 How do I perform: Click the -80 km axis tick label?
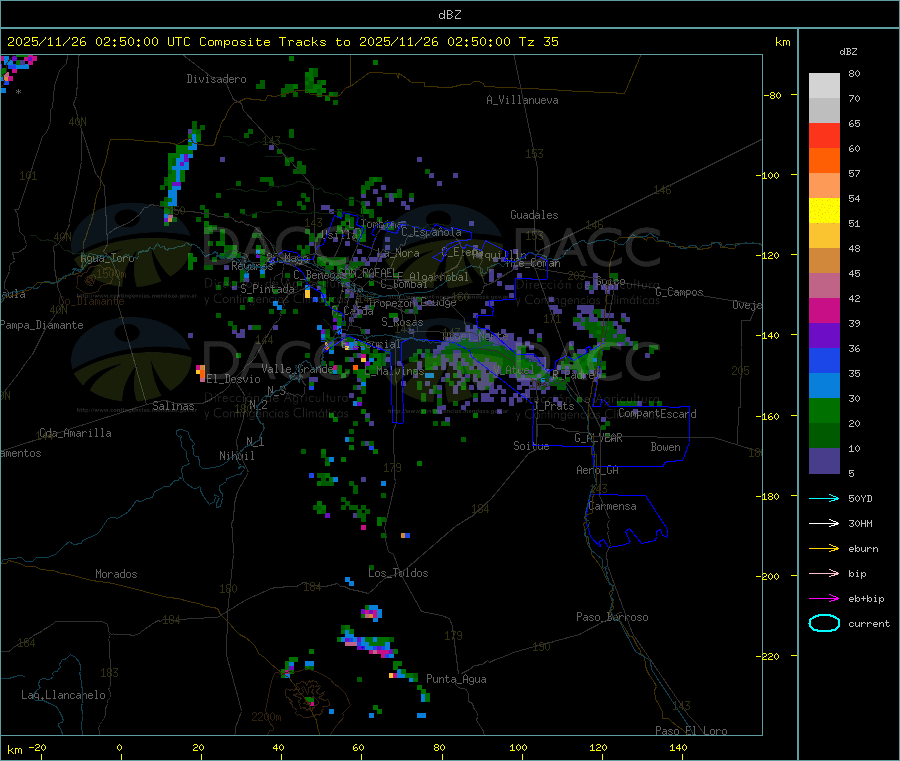pos(773,95)
